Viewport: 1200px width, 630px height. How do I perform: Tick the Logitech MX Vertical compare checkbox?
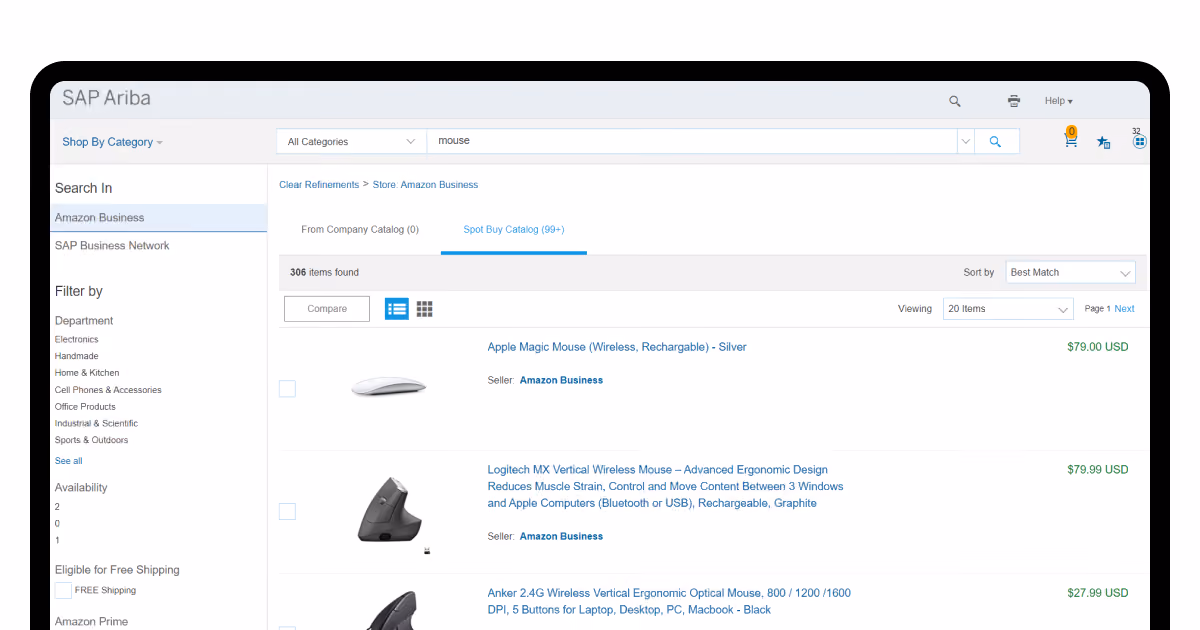[x=287, y=511]
